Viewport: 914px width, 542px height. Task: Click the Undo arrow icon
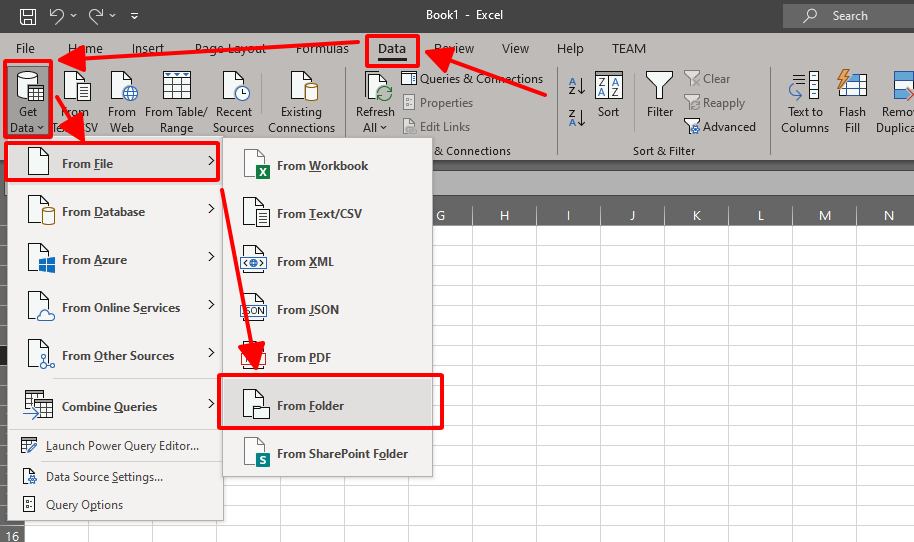coord(57,16)
